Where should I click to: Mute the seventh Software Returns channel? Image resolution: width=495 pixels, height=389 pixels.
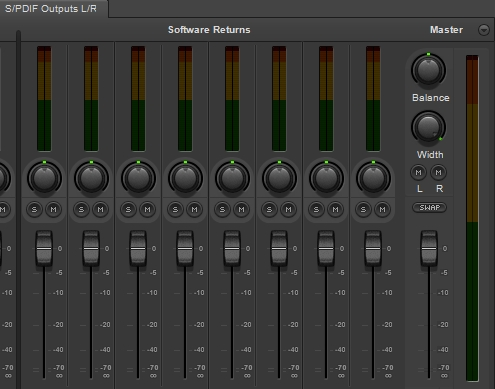(x=335, y=209)
